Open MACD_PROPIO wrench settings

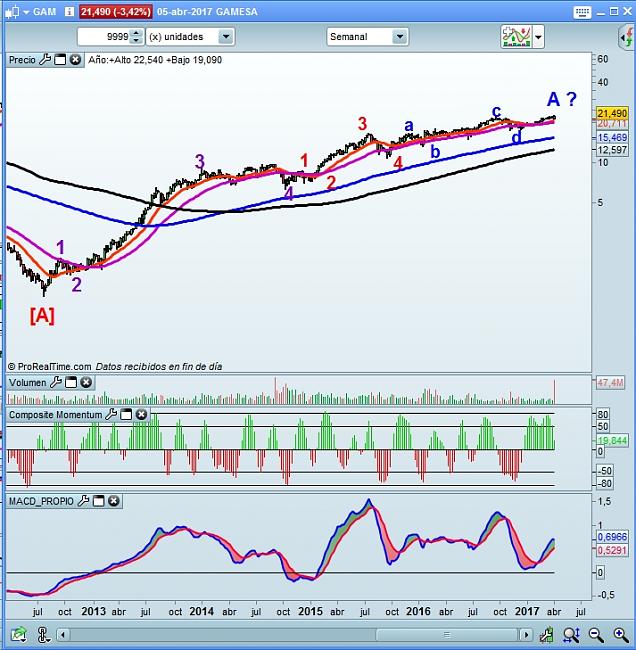point(83,501)
